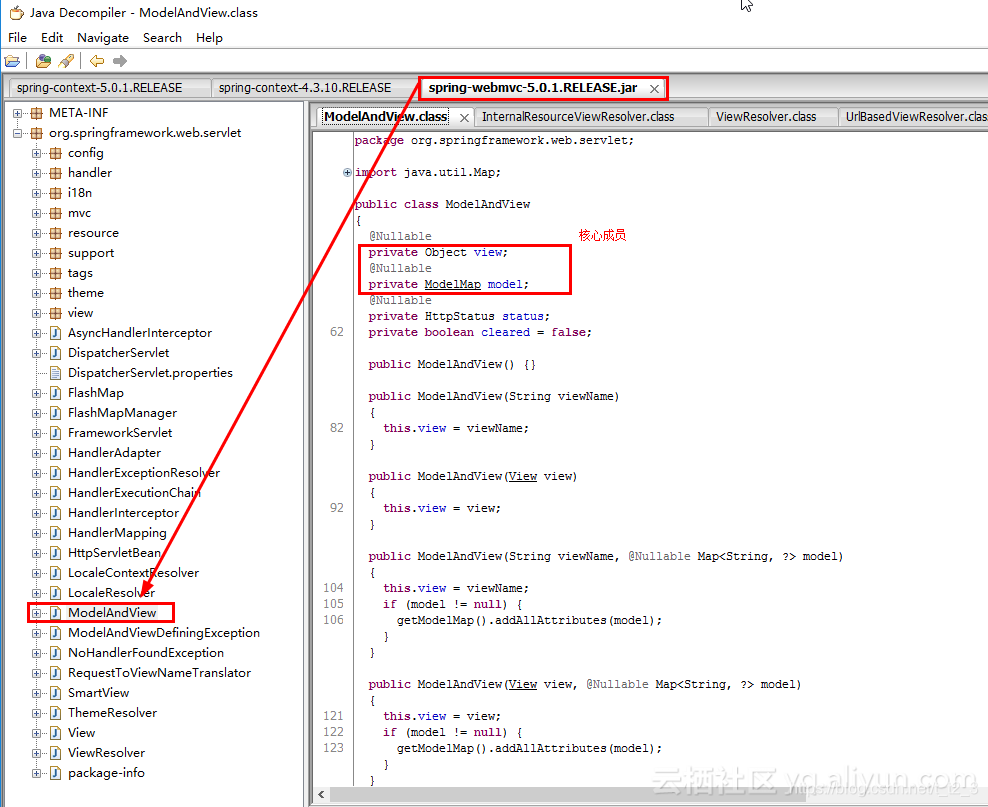Expand the i18n package node

[x=37, y=193]
